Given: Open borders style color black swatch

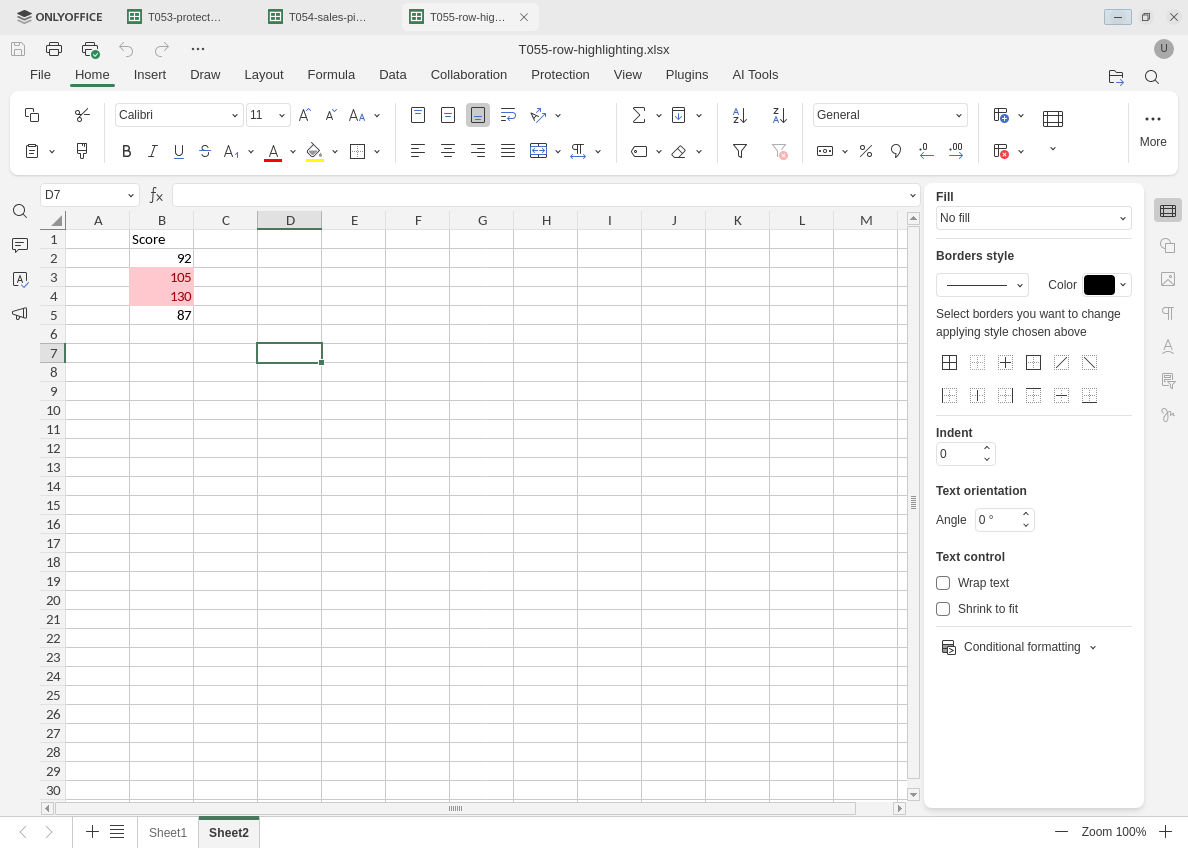Looking at the screenshot, I should click(x=1099, y=285).
